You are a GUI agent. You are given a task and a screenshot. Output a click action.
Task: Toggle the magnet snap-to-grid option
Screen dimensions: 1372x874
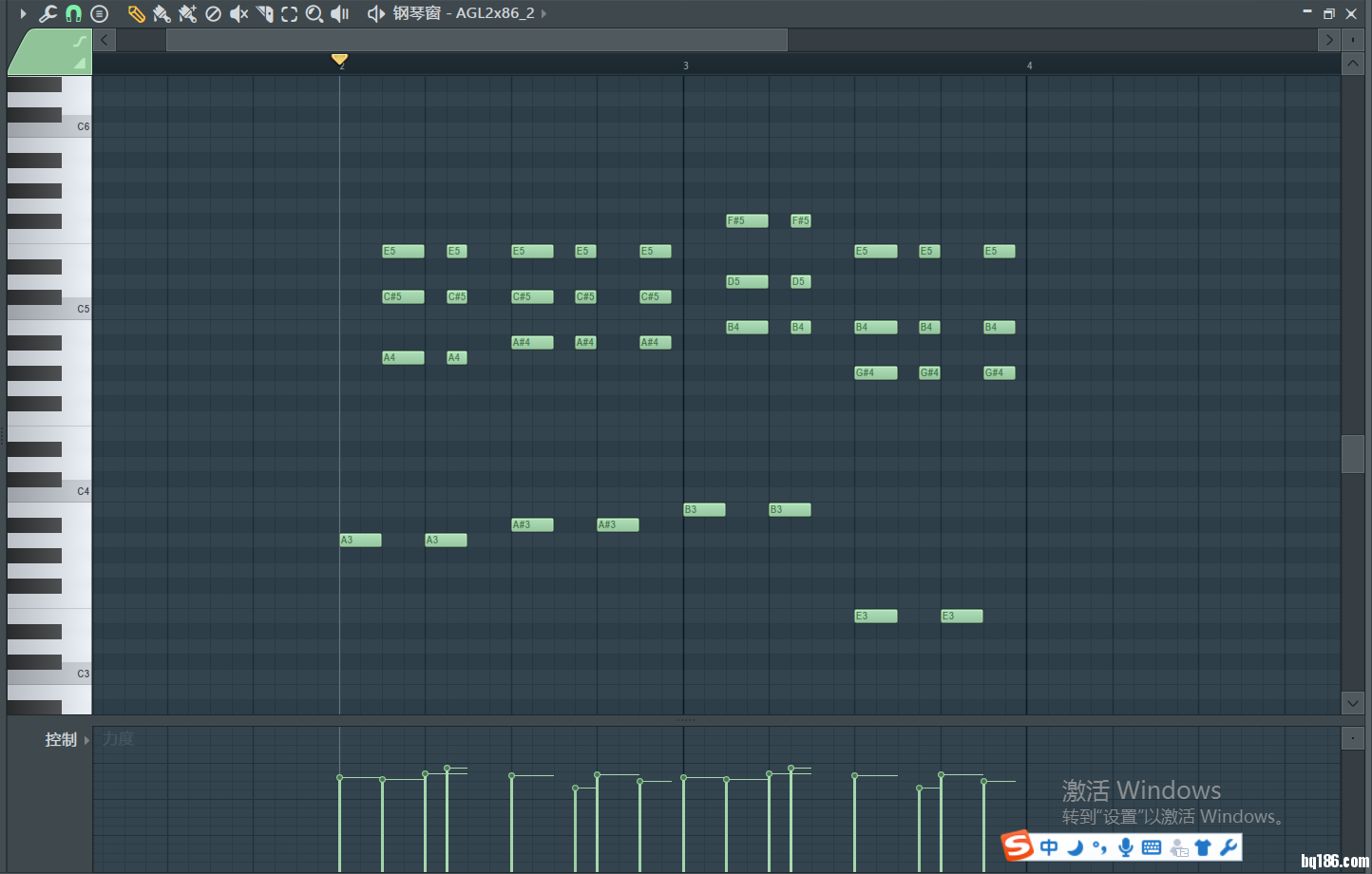(x=73, y=13)
